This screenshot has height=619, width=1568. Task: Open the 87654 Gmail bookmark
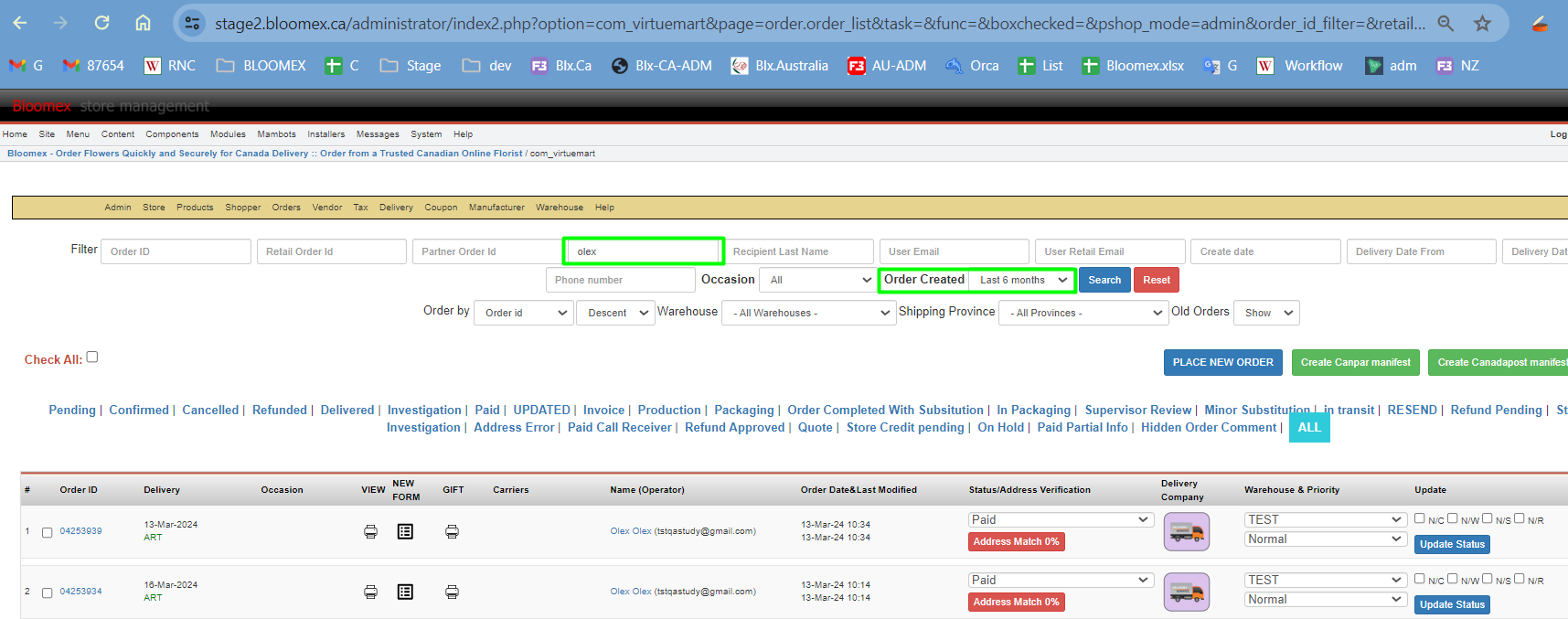[93, 65]
